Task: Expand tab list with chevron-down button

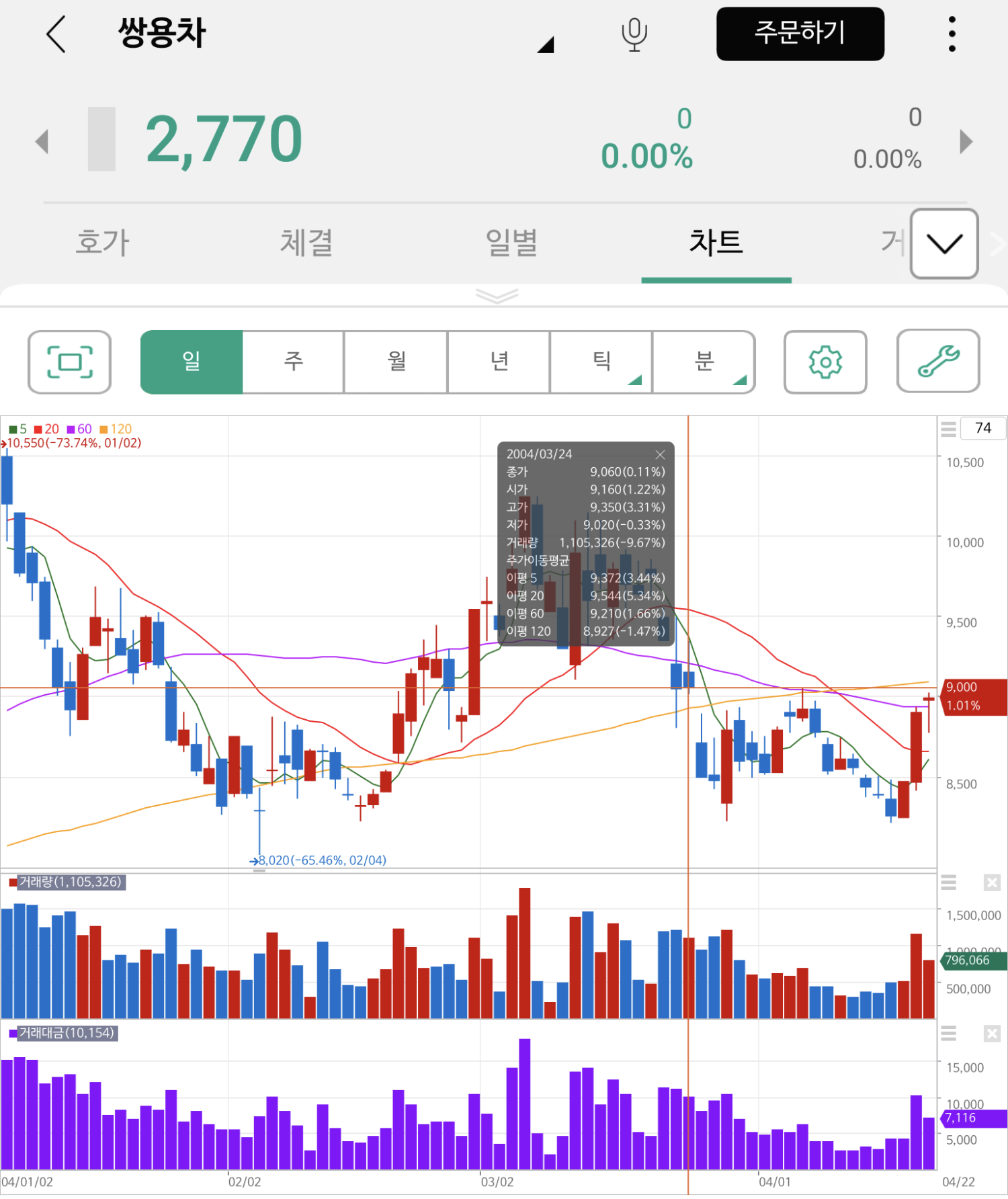Action: pos(943,243)
